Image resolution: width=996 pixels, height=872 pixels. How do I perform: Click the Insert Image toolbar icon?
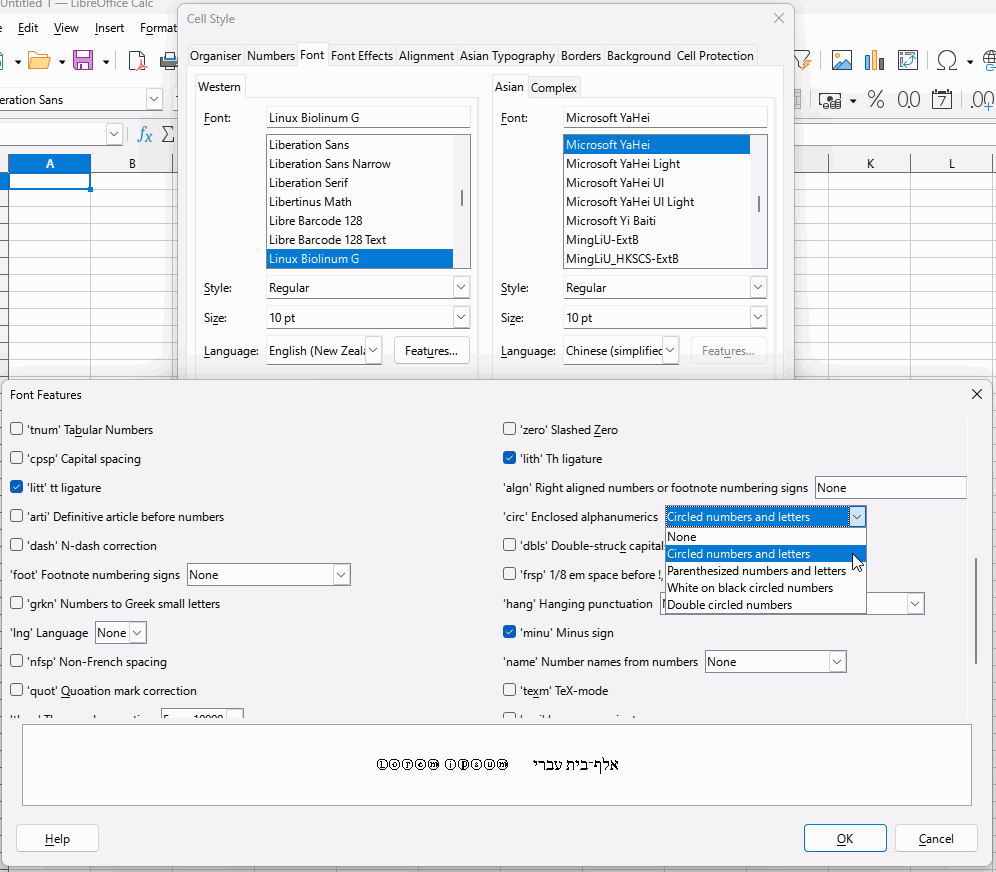[842, 61]
